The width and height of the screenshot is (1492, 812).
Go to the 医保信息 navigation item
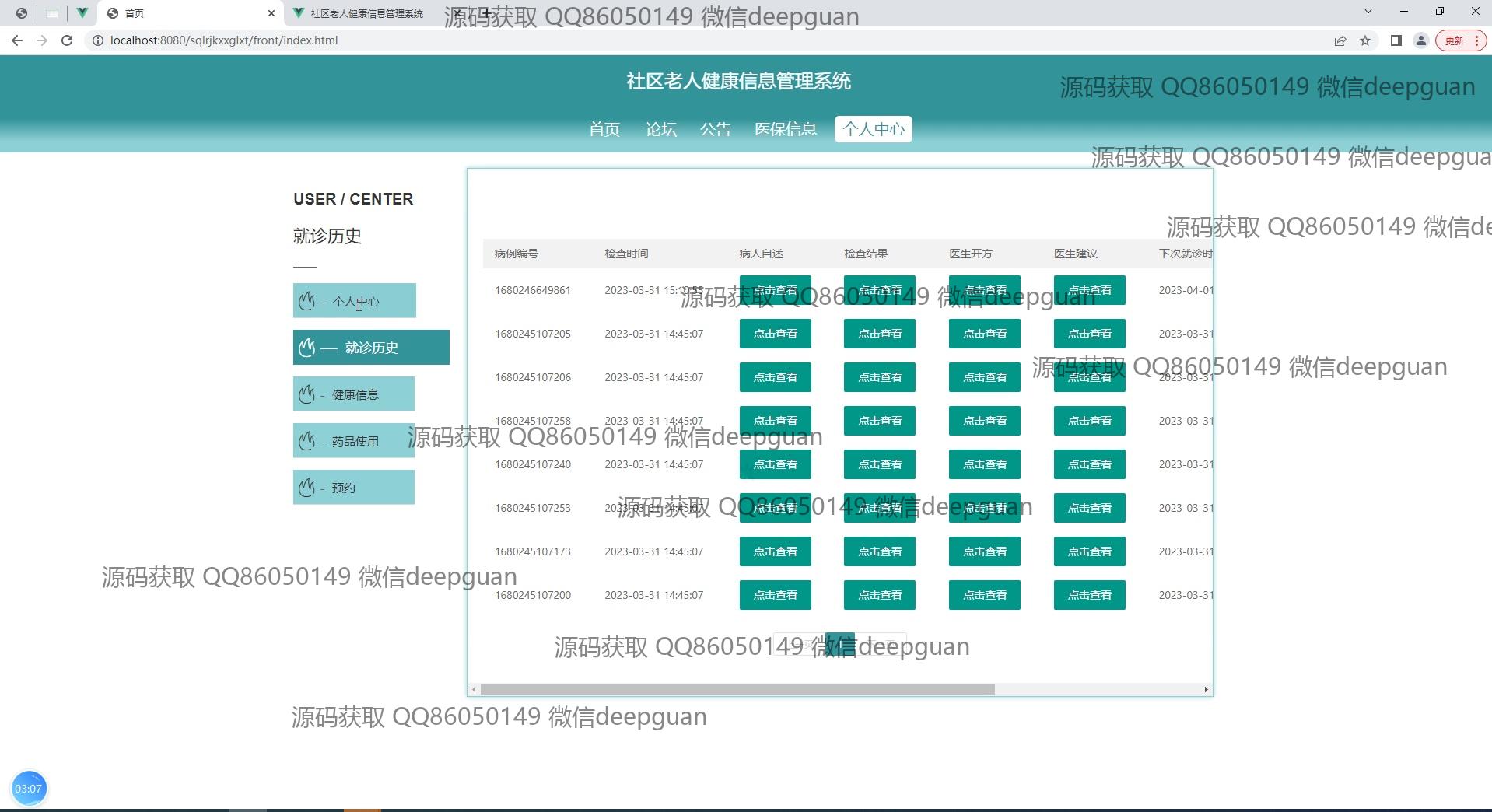tap(785, 129)
